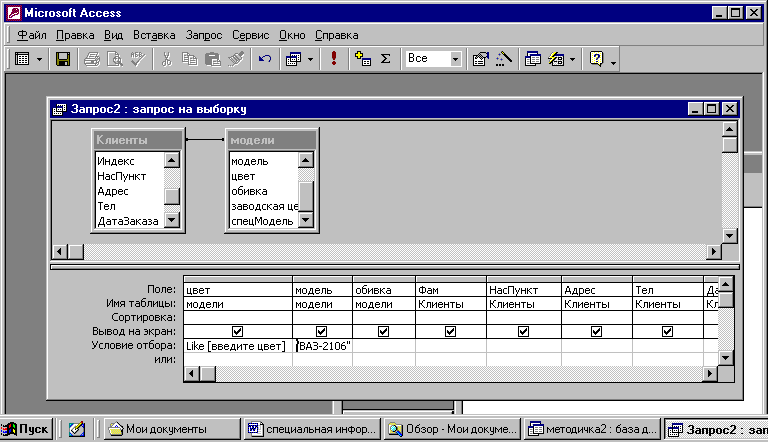
Task: Uncheck show box for Фам column
Action: 451,332
